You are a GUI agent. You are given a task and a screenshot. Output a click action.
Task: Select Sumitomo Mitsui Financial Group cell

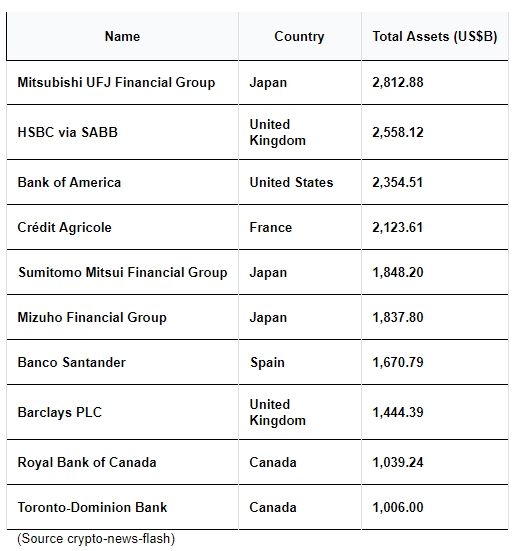122,272
